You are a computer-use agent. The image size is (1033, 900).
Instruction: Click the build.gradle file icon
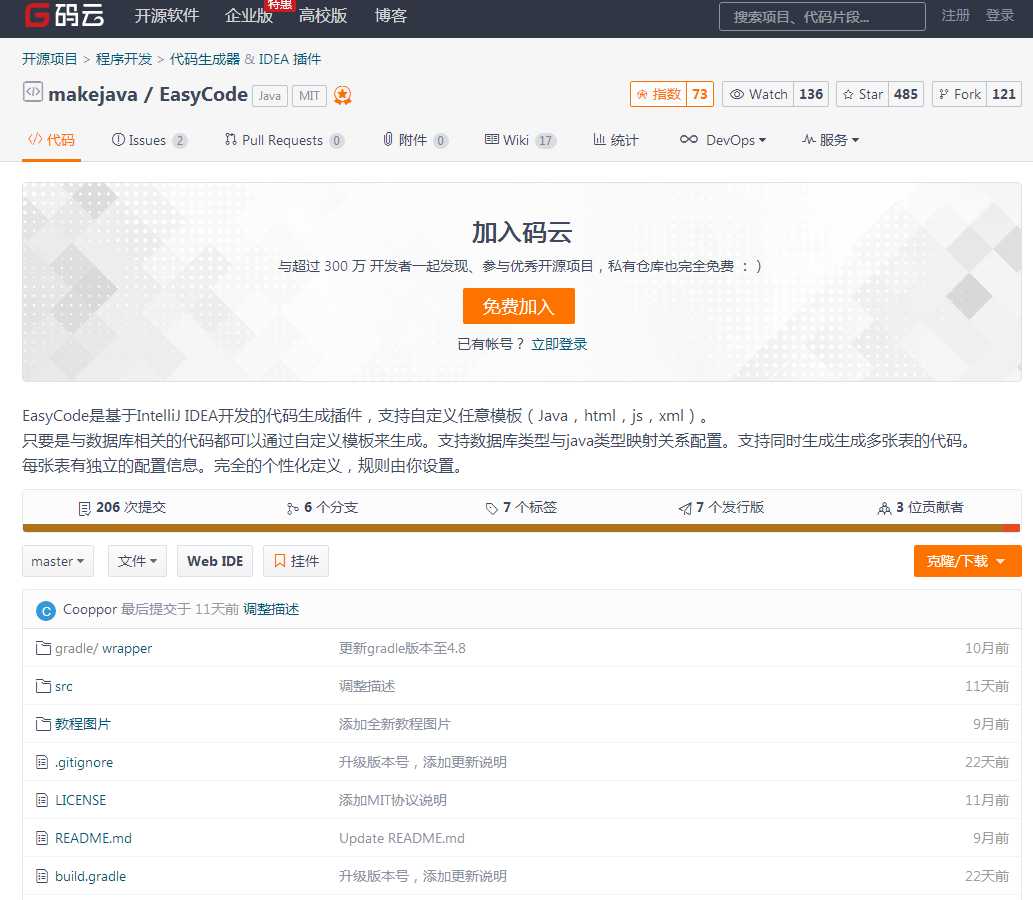click(42, 876)
